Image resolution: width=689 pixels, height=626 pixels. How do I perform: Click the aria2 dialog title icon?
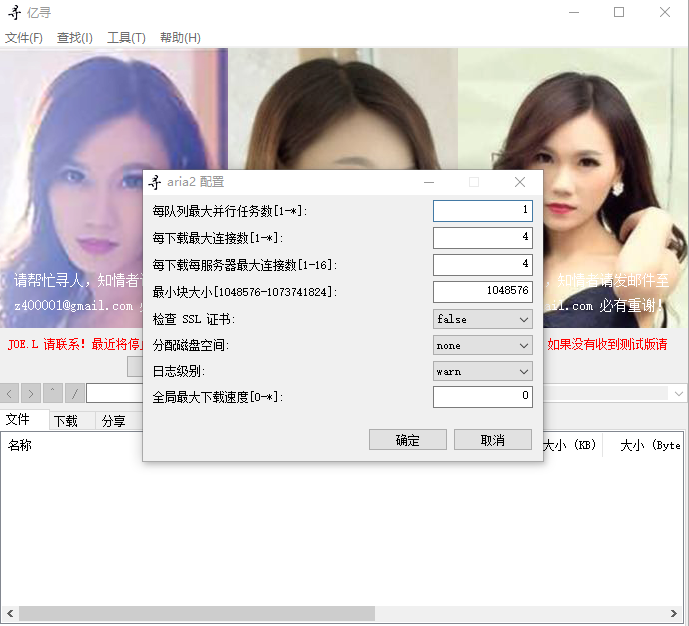point(155,182)
